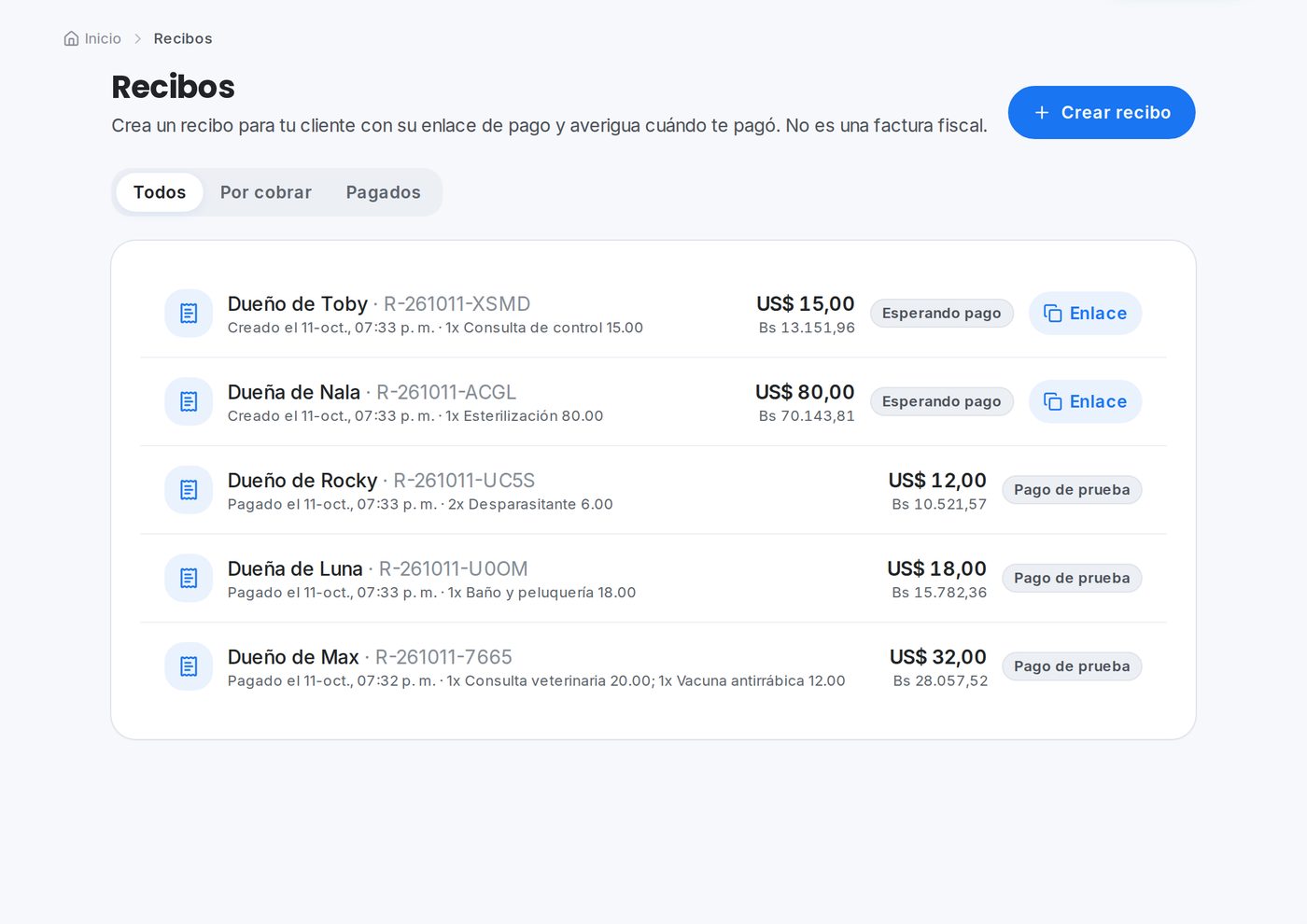Click Esperando pago badge for Nala

point(942,401)
